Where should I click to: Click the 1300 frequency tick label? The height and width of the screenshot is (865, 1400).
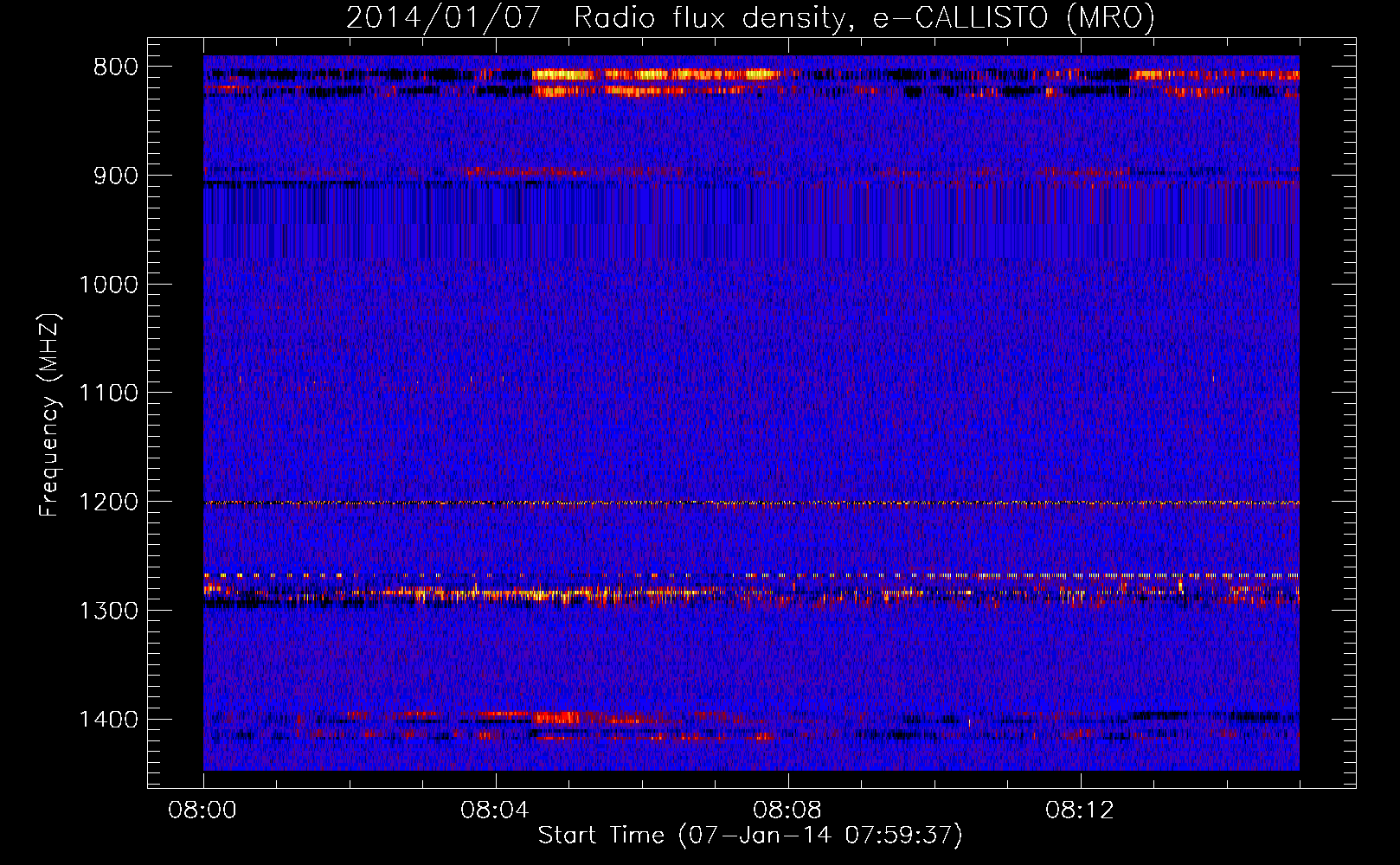click(x=108, y=611)
